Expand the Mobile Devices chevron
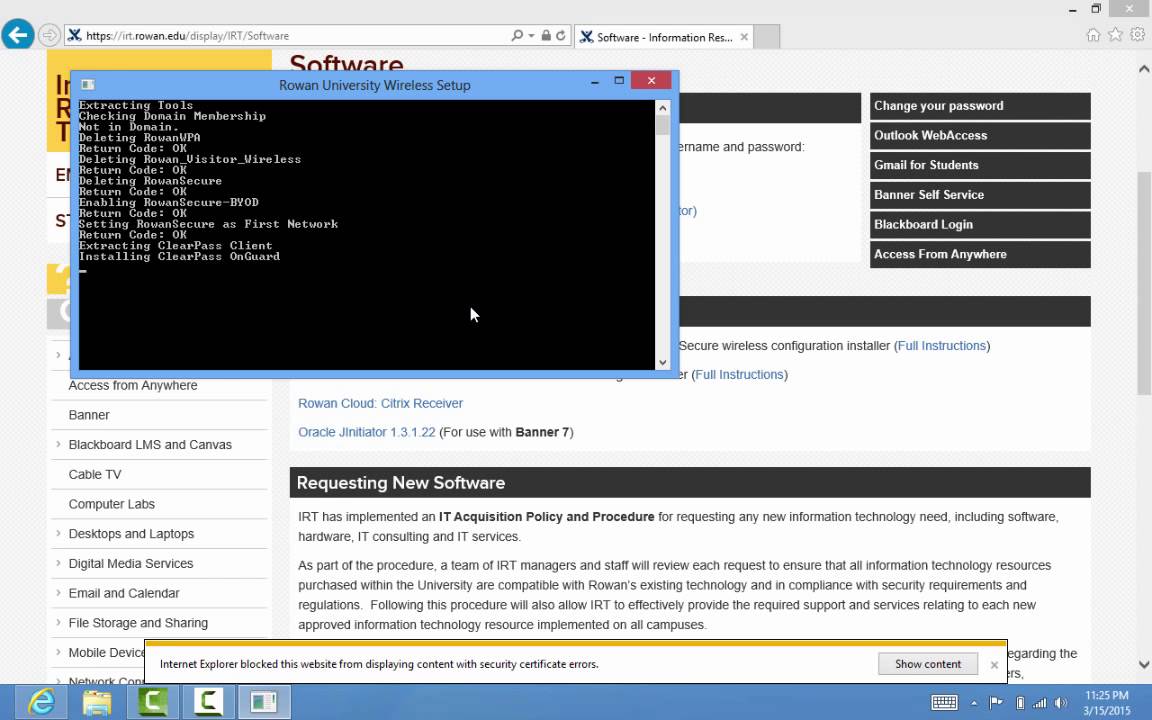The image size is (1152, 720). [x=58, y=652]
